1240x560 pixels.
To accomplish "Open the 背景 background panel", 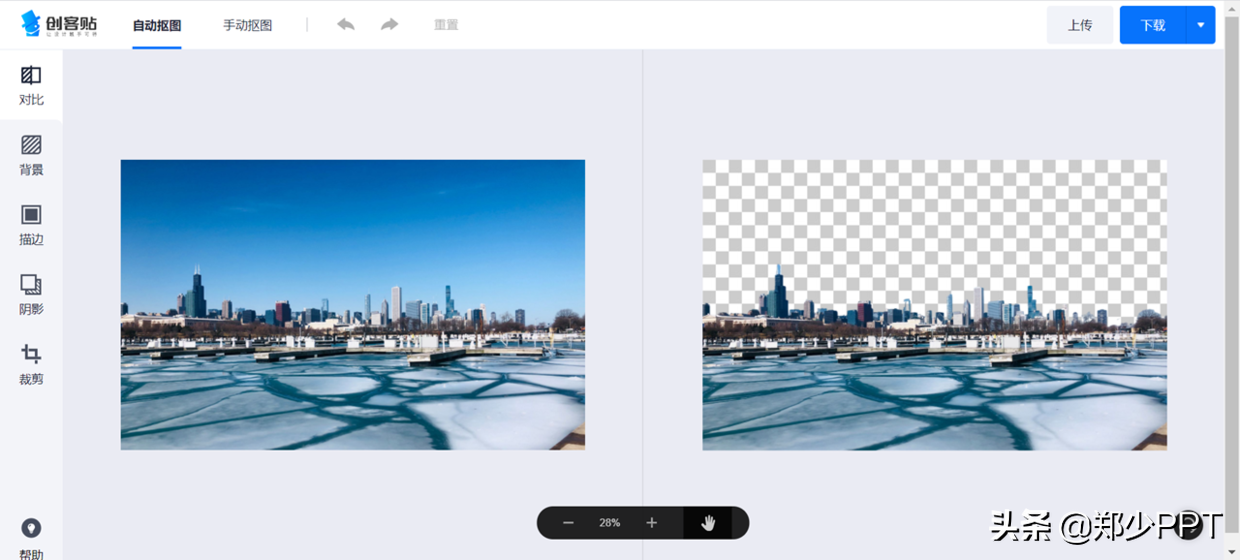I will [x=31, y=155].
